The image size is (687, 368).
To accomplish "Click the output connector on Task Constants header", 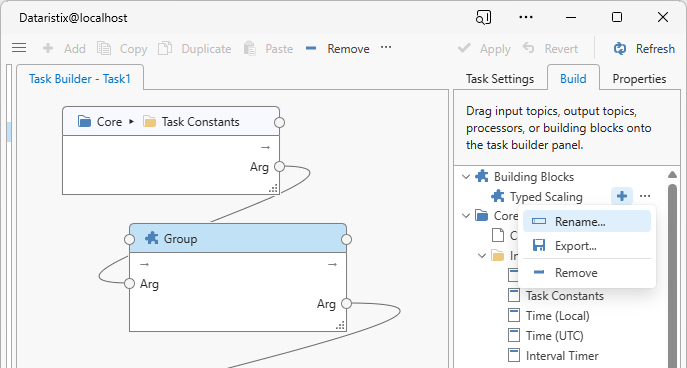I will pyautogui.click(x=279, y=122).
